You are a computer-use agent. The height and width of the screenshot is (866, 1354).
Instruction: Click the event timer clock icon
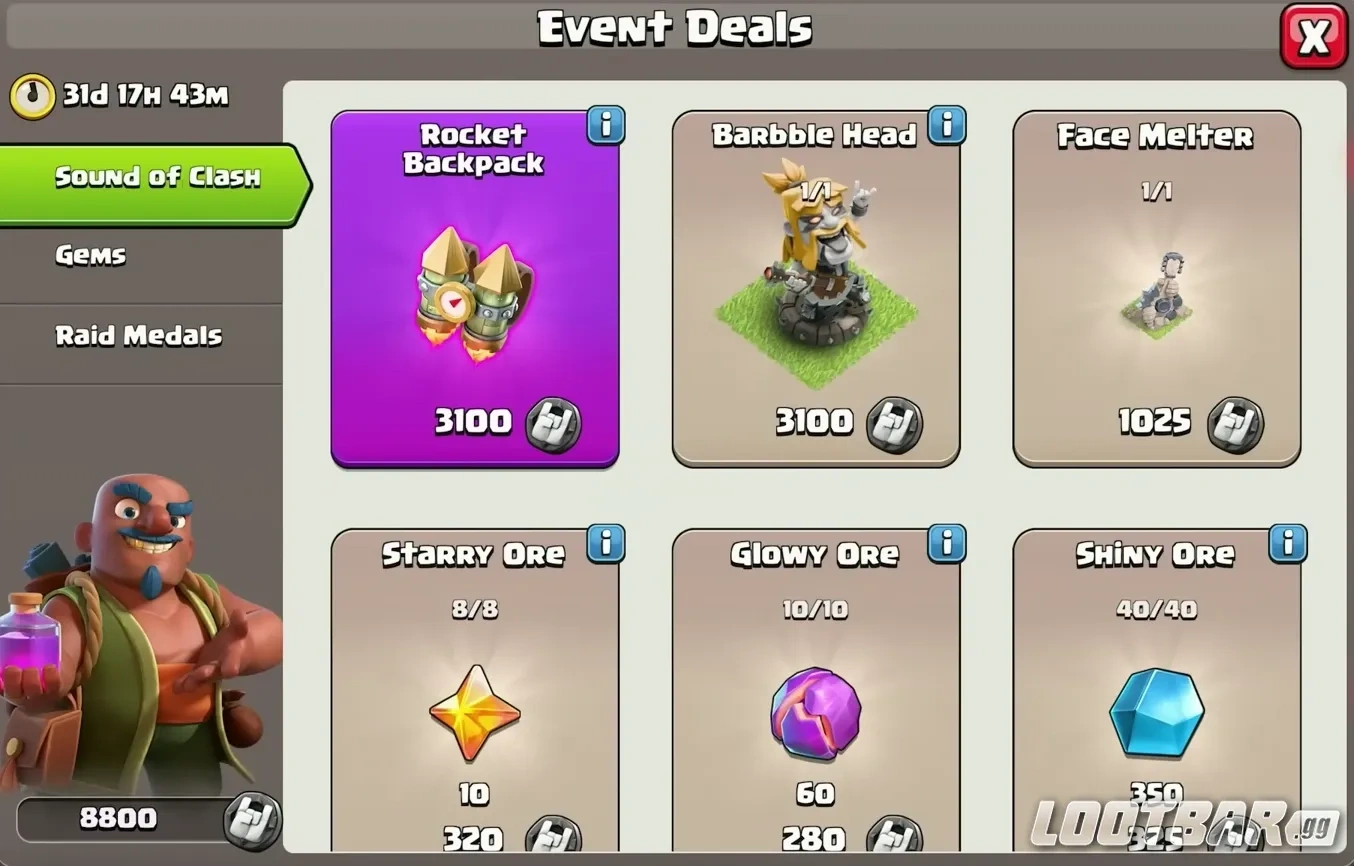click(32, 96)
